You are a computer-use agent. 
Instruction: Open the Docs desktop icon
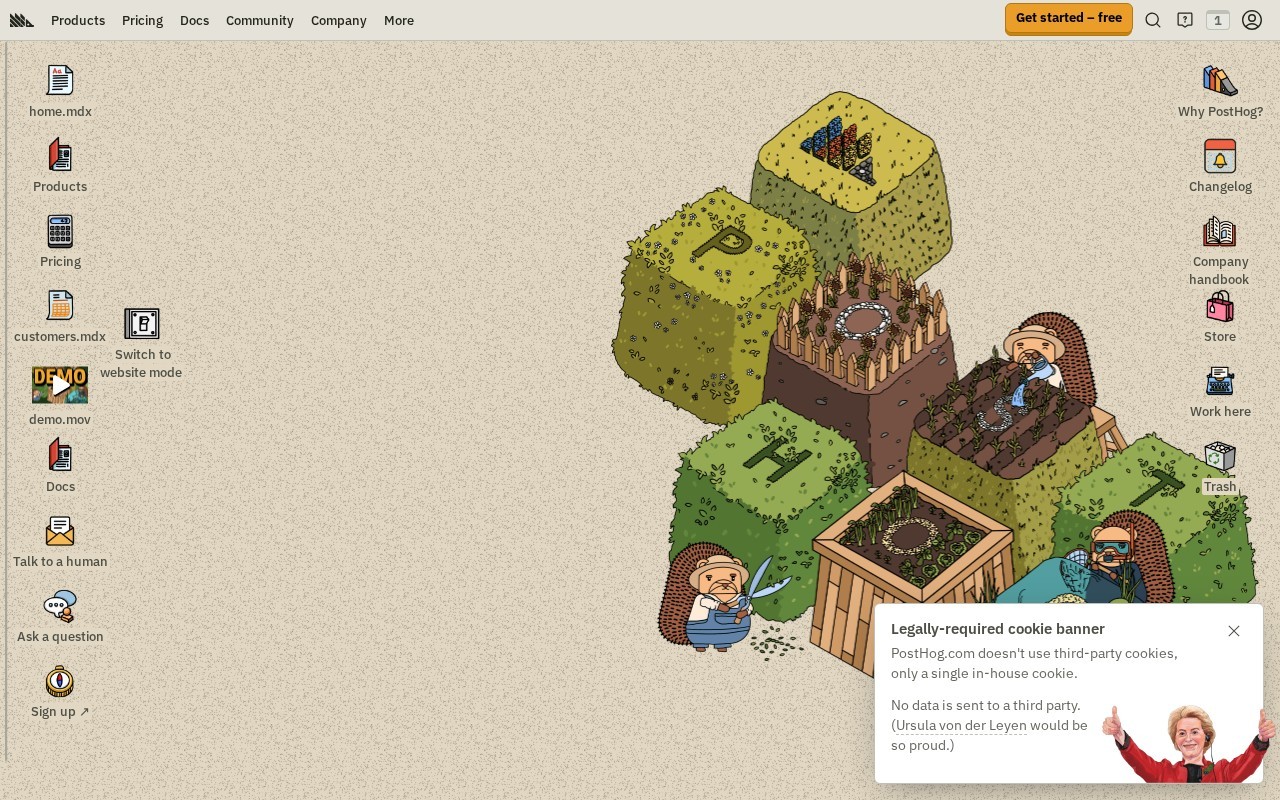point(60,455)
